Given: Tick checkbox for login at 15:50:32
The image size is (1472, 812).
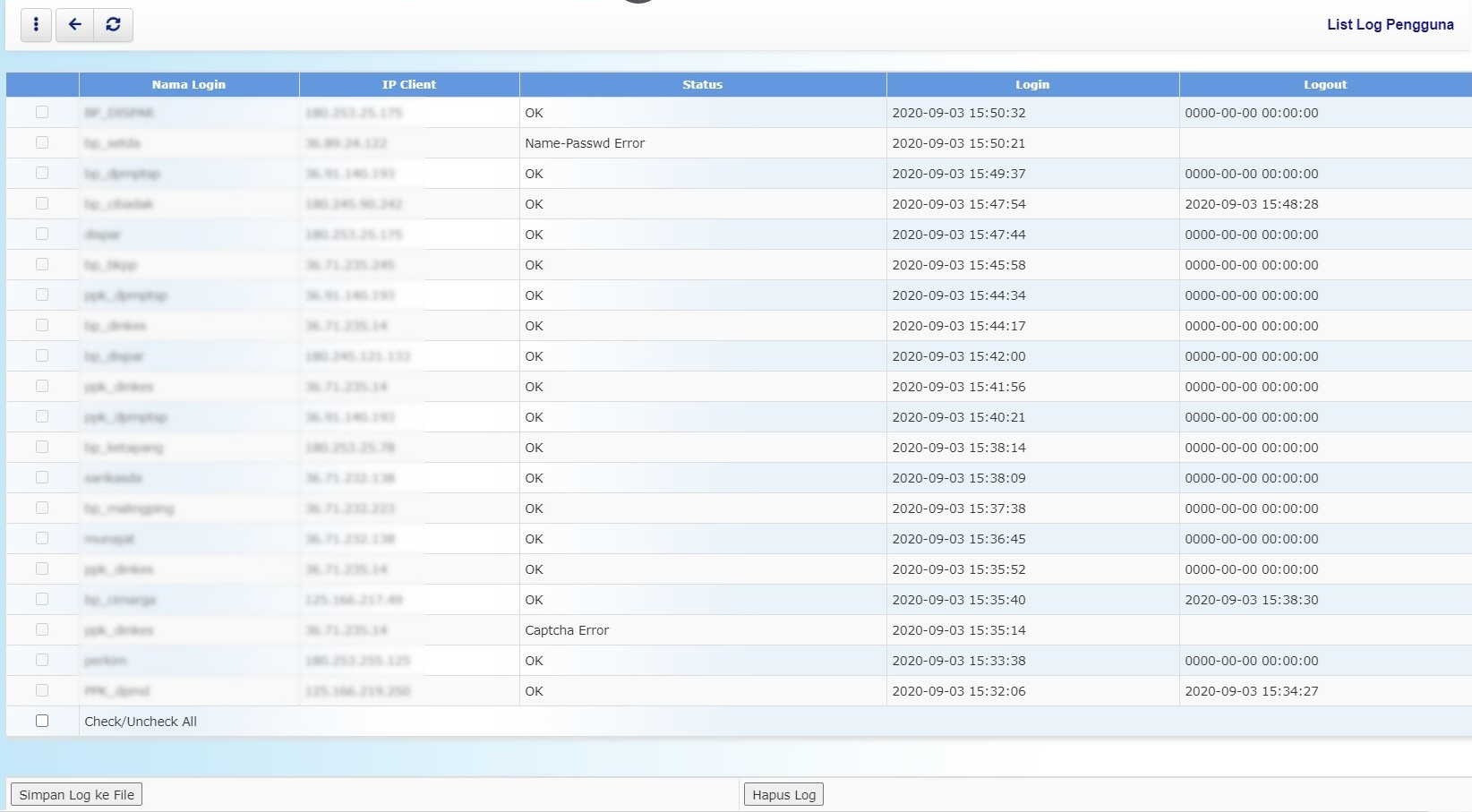Looking at the screenshot, I should coord(42,113).
